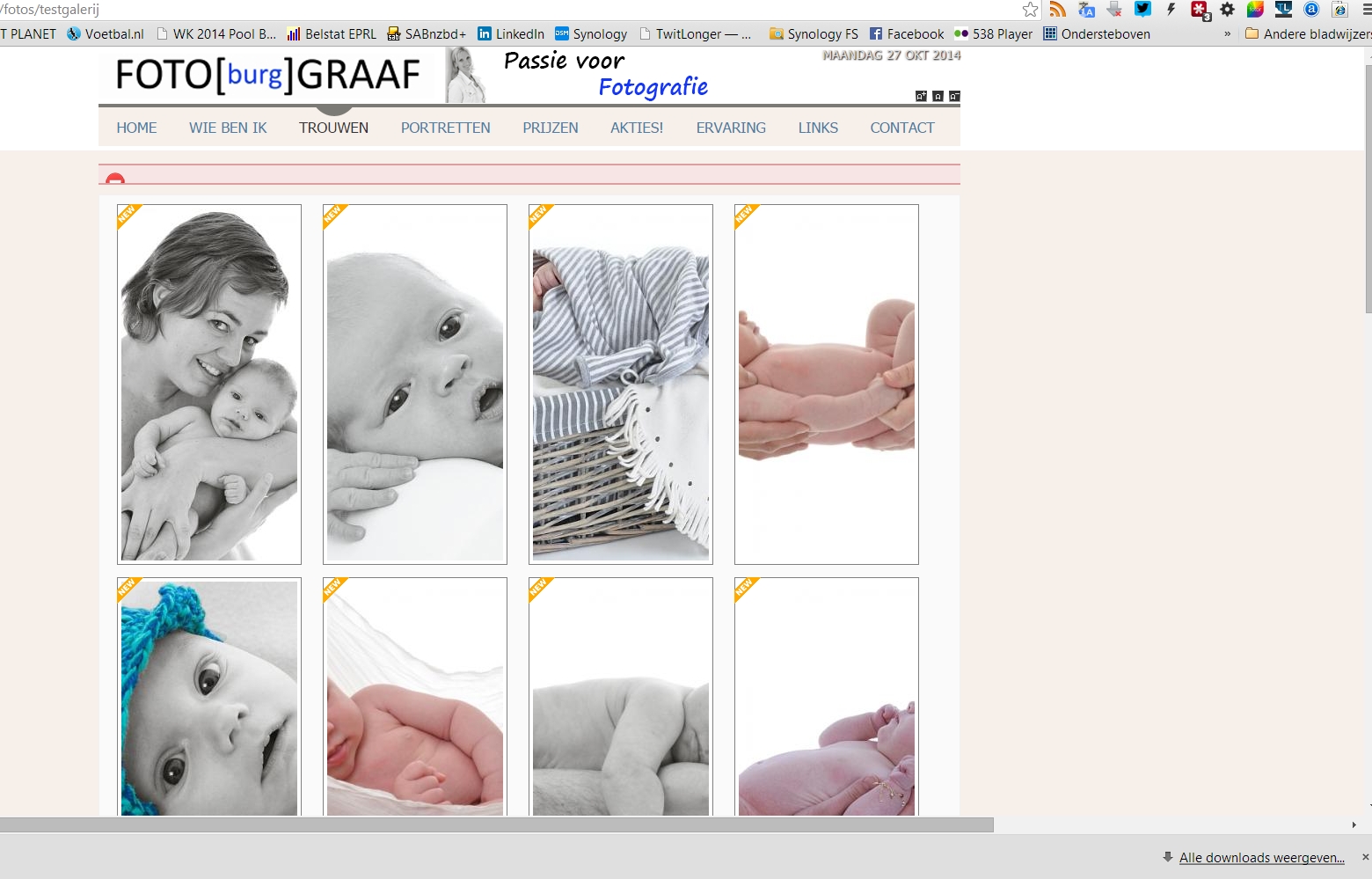Open the Andere bladwijzers folder
The image size is (1372, 879).
(1308, 34)
